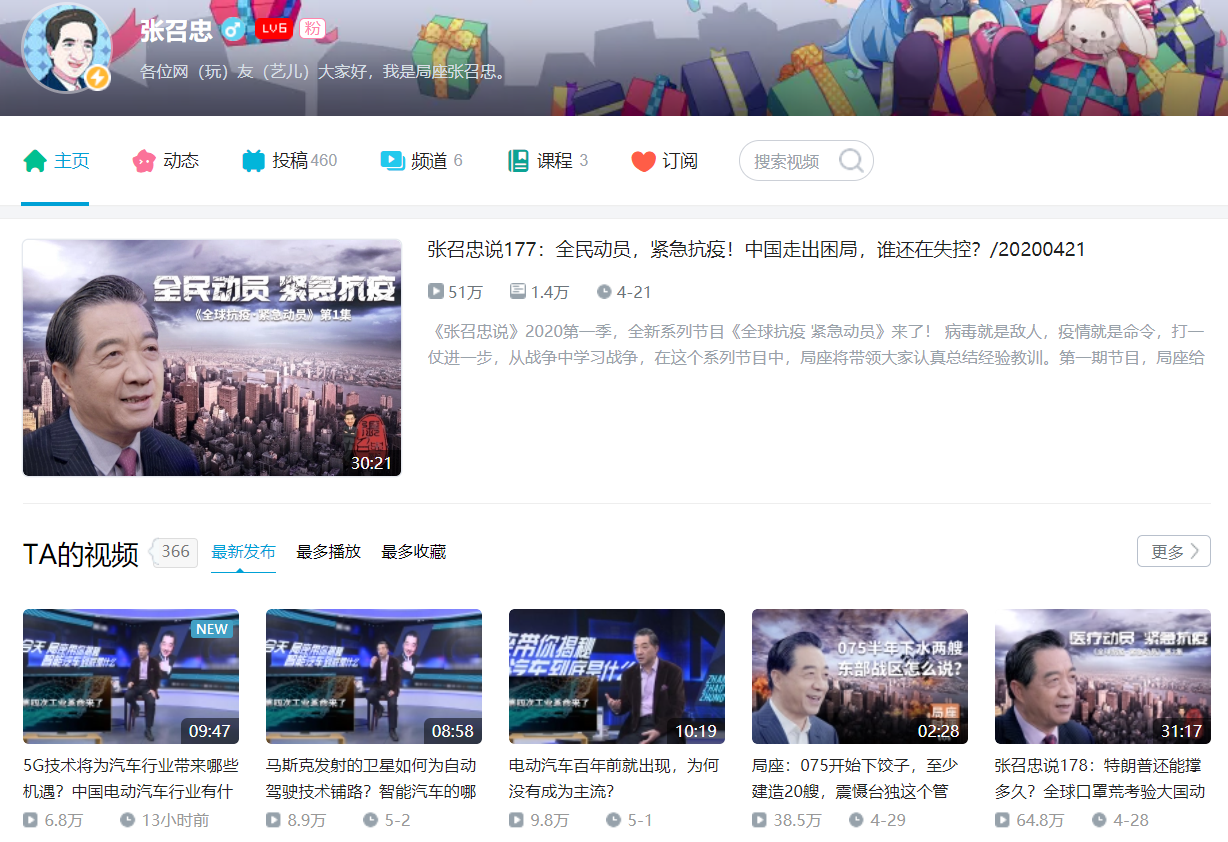The width and height of the screenshot is (1228, 842).
Task: Open the 更多 button for all videos
Action: [x=1172, y=550]
